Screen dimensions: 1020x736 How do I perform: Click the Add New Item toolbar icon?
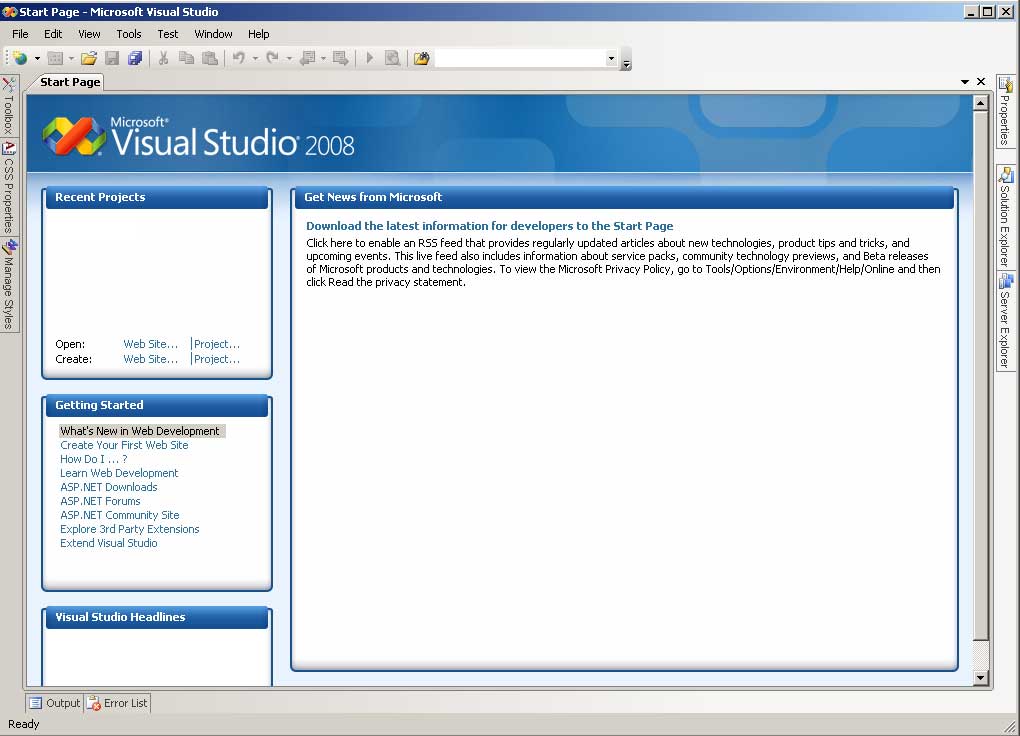click(55, 59)
